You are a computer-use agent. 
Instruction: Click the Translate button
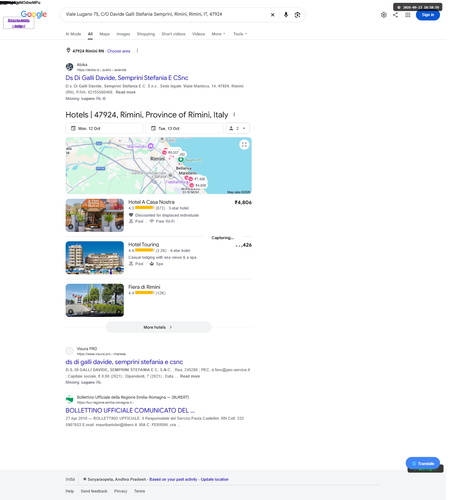click(423, 463)
